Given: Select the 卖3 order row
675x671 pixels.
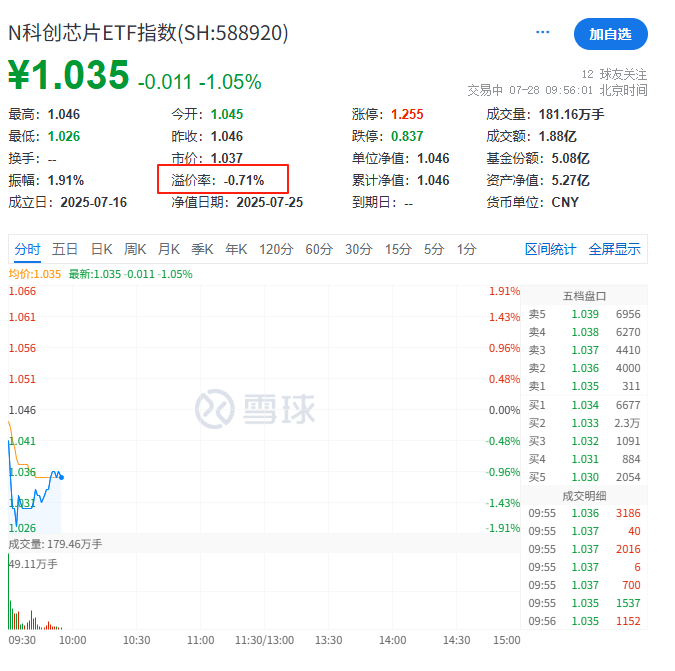Looking at the screenshot, I should point(584,350).
